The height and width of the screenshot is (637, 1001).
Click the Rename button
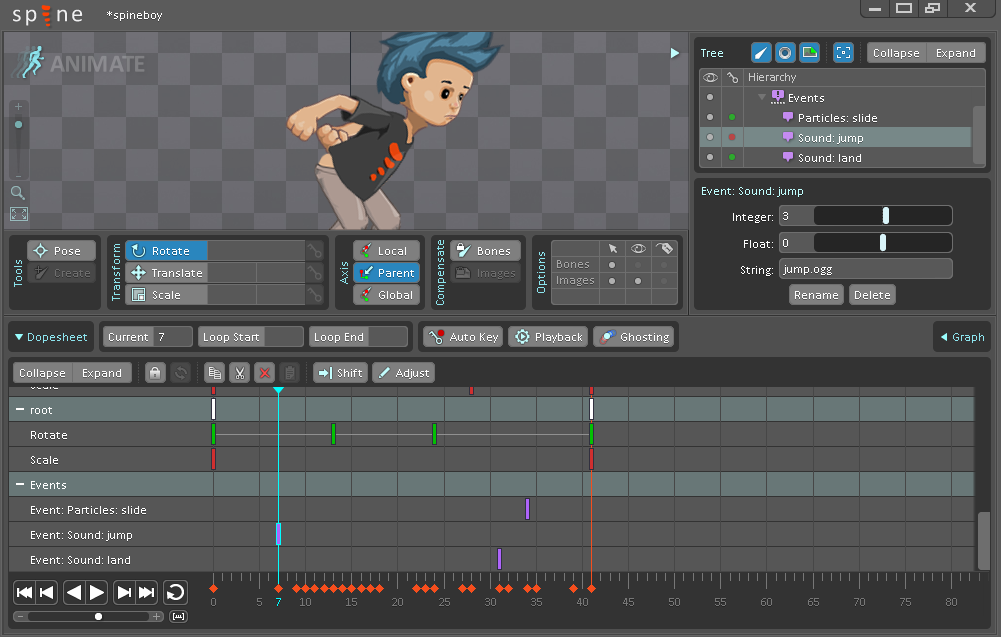816,295
